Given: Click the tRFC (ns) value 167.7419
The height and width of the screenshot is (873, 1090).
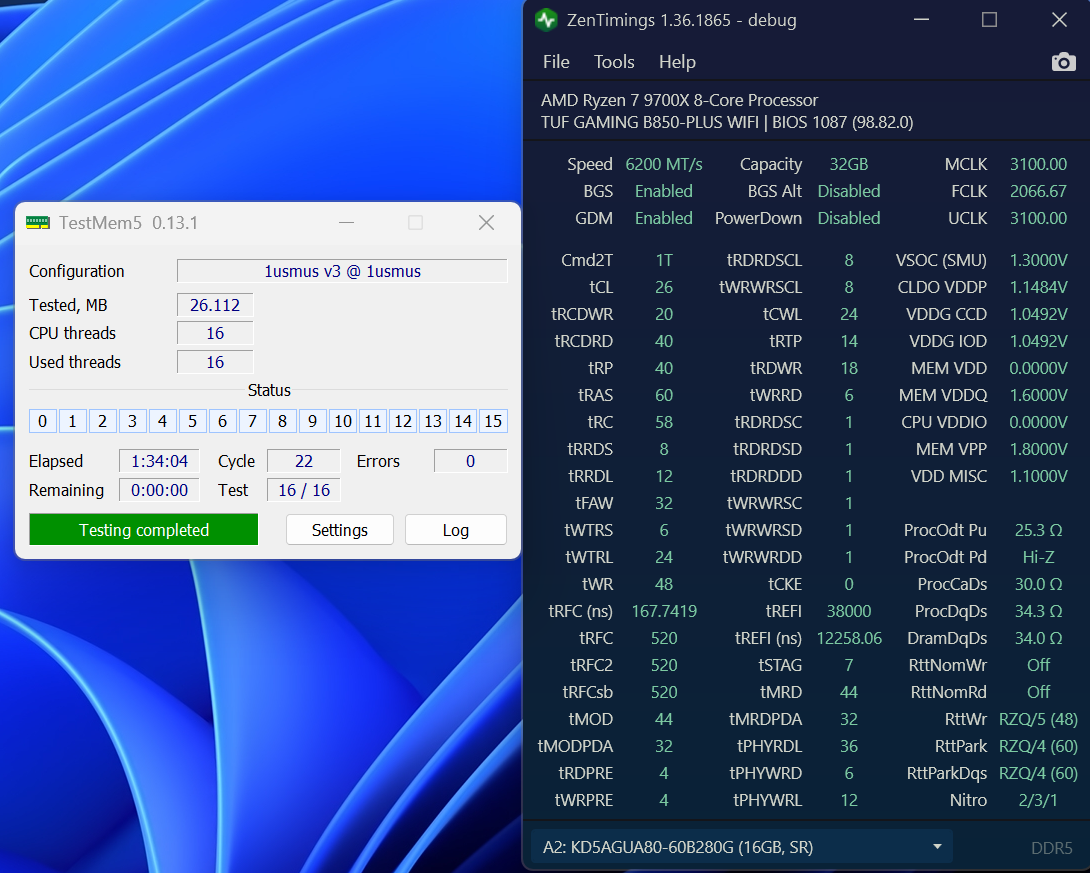Looking at the screenshot, I should tap(664, 611).
